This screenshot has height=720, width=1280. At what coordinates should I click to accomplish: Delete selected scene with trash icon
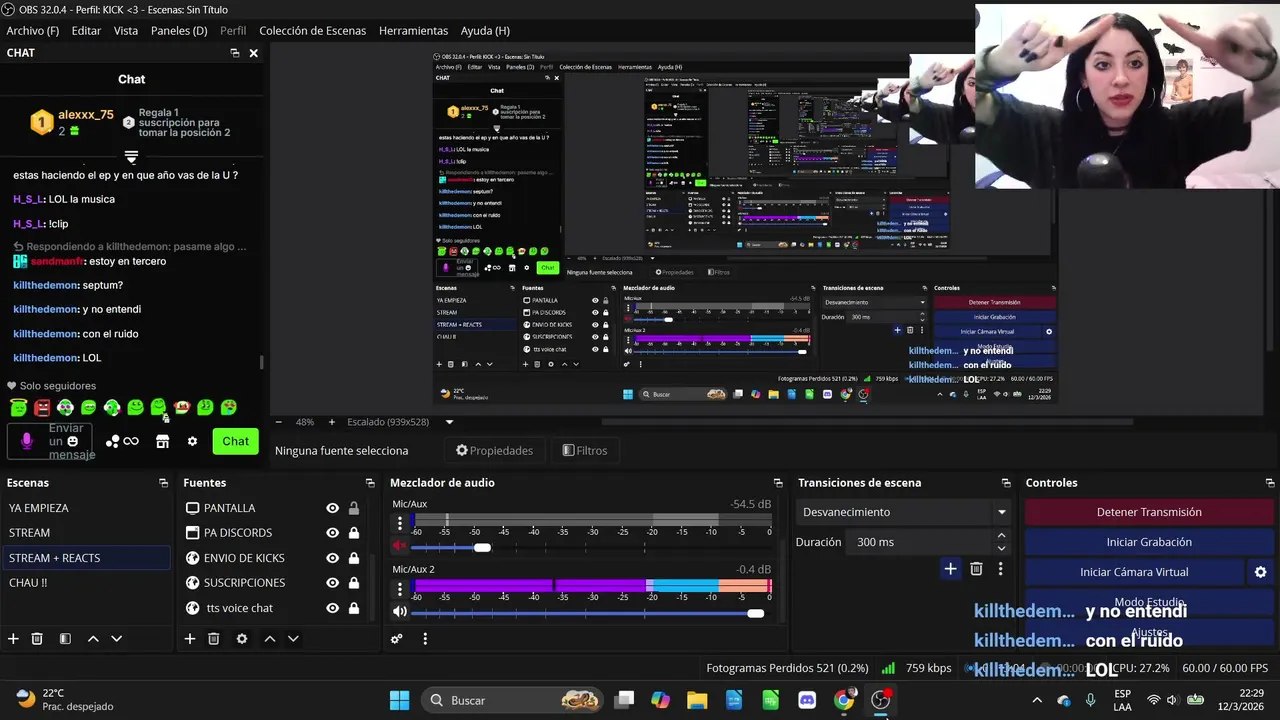[x=37, y=639]
